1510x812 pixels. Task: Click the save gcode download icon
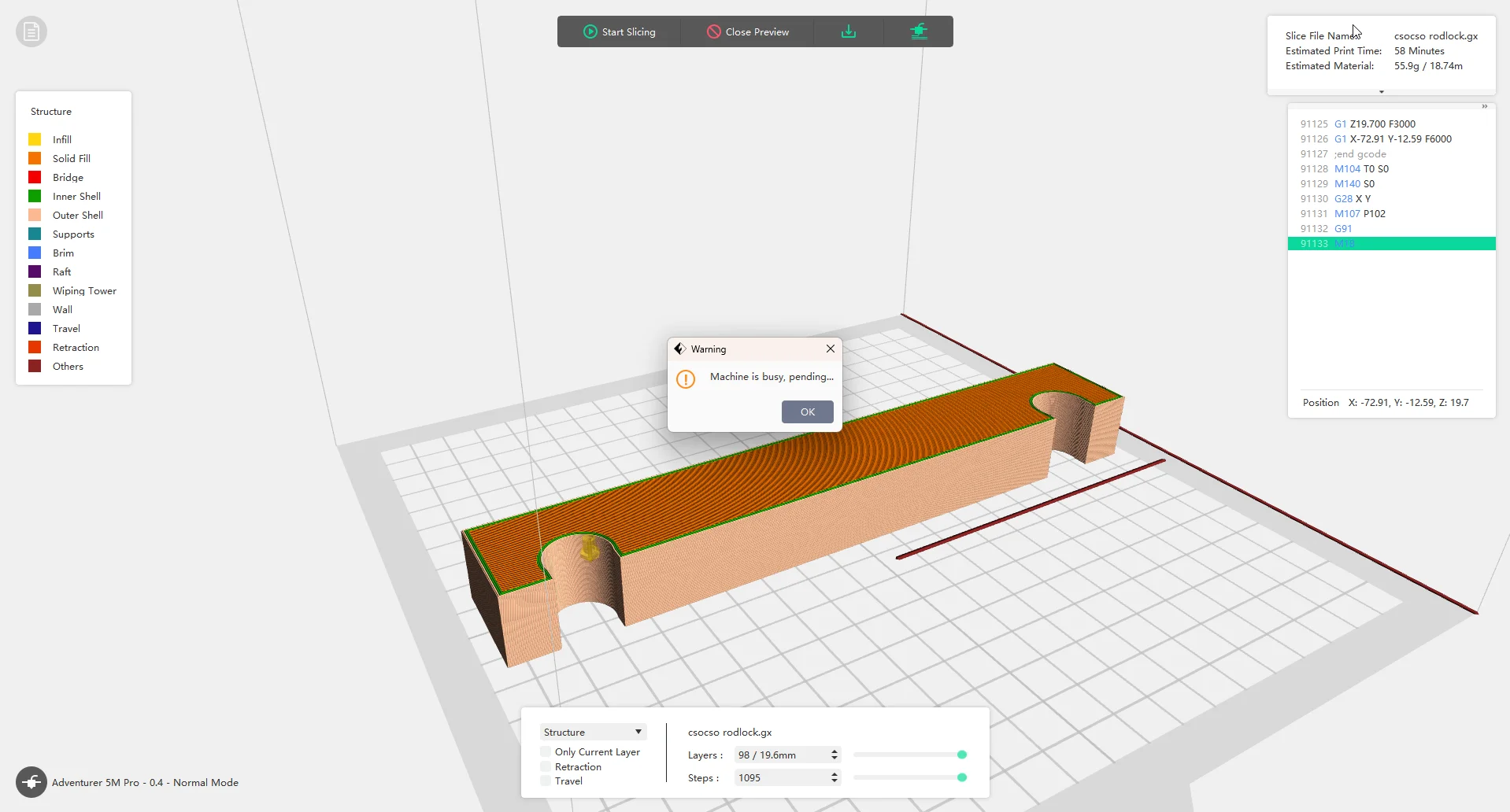pos(848,31)
